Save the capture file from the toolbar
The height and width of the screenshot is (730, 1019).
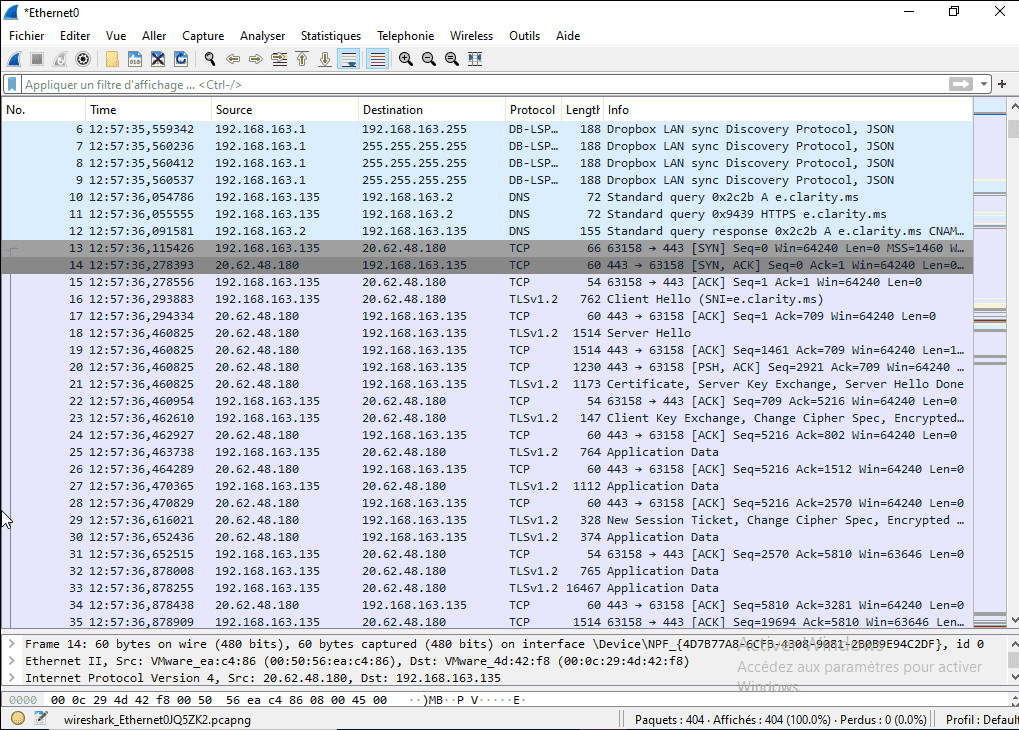point(135,59)
